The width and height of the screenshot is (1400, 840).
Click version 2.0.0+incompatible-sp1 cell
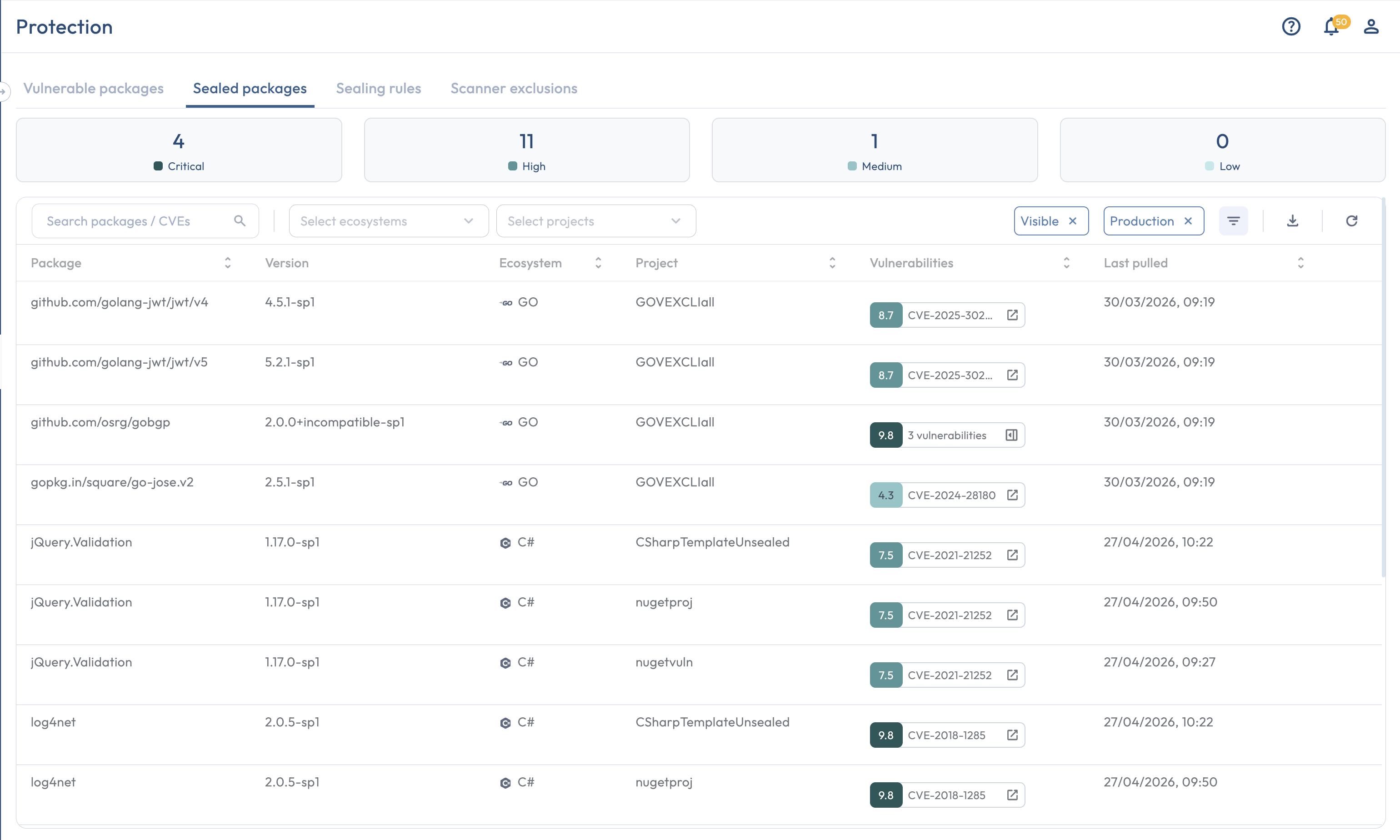click(x=335, y=422)
